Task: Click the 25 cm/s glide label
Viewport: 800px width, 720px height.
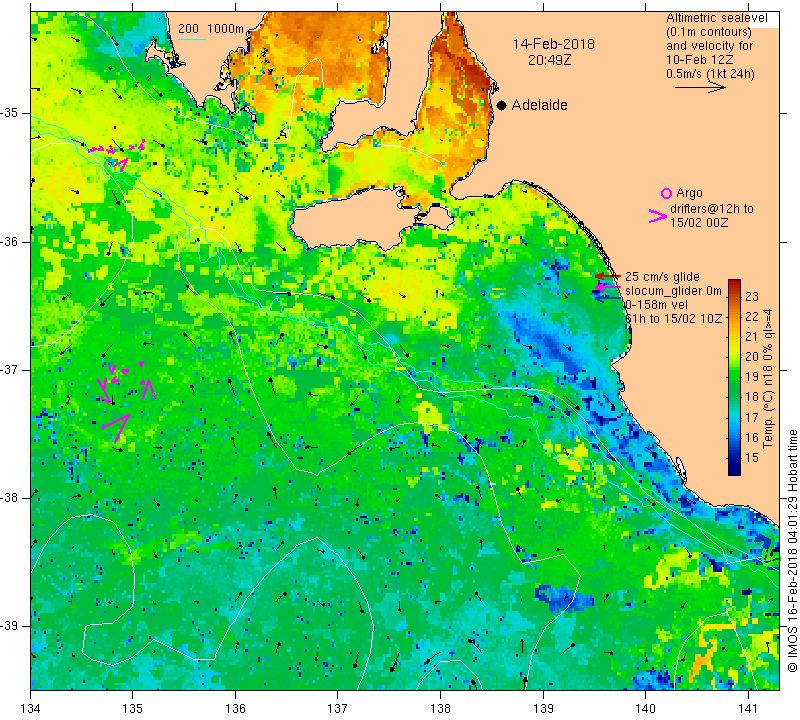Action: point(662,277)
